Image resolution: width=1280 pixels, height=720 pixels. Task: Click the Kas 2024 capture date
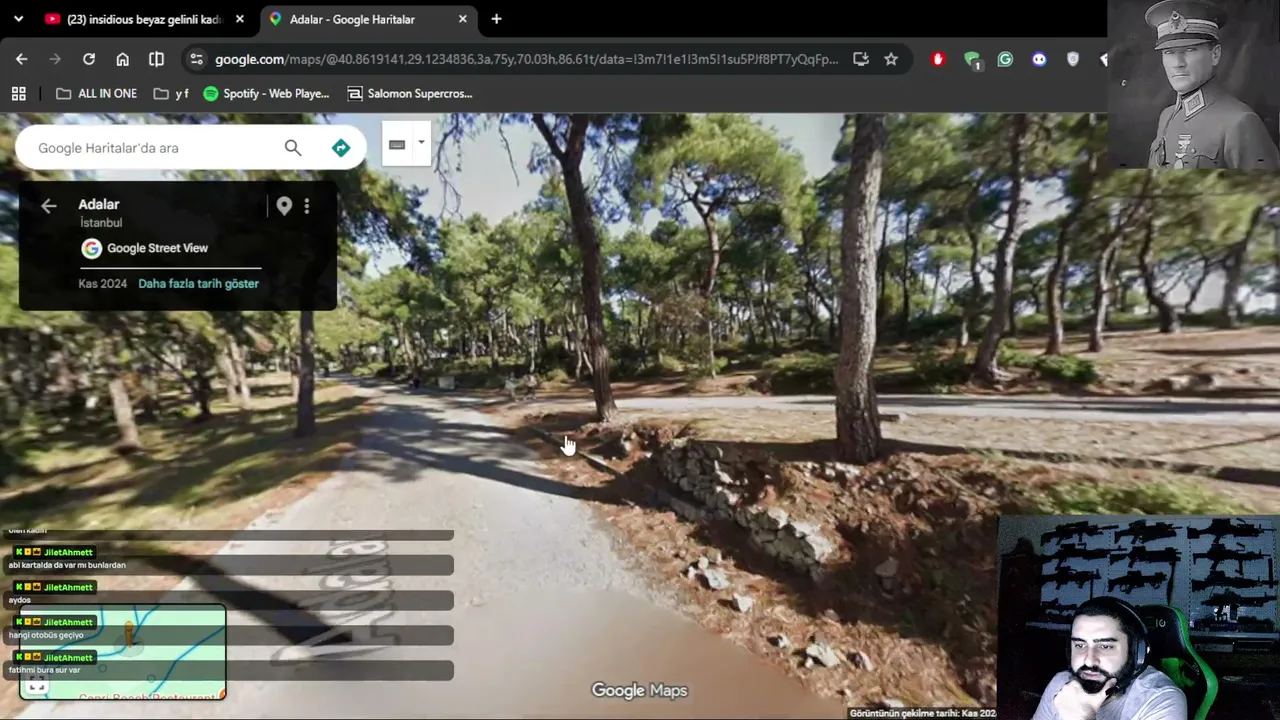103,284
